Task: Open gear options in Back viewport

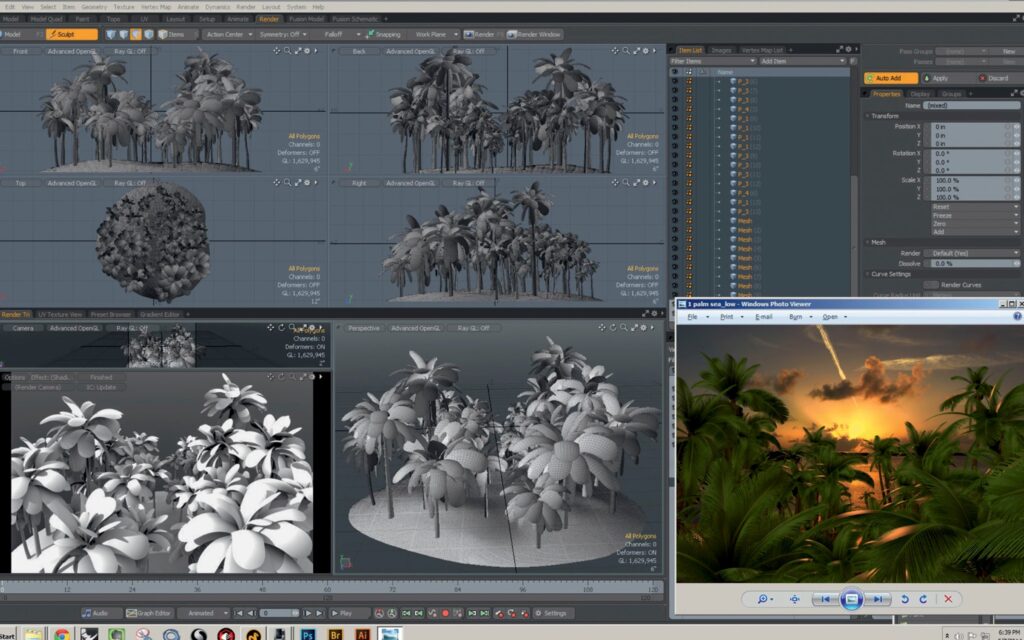Action: click(x=646, y=51)
